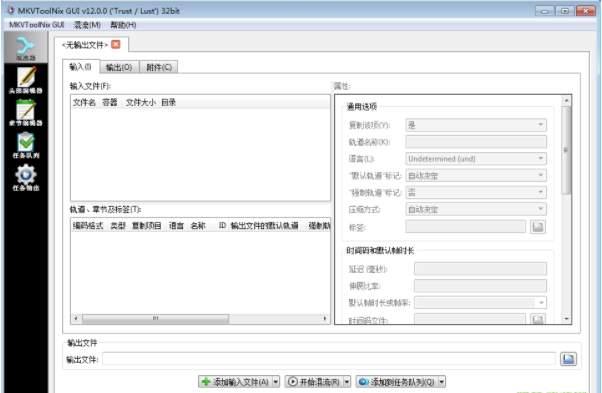Open the 默认轨道 标记 dropdown
Screen dimensions: 602x393
coord(476,175)
